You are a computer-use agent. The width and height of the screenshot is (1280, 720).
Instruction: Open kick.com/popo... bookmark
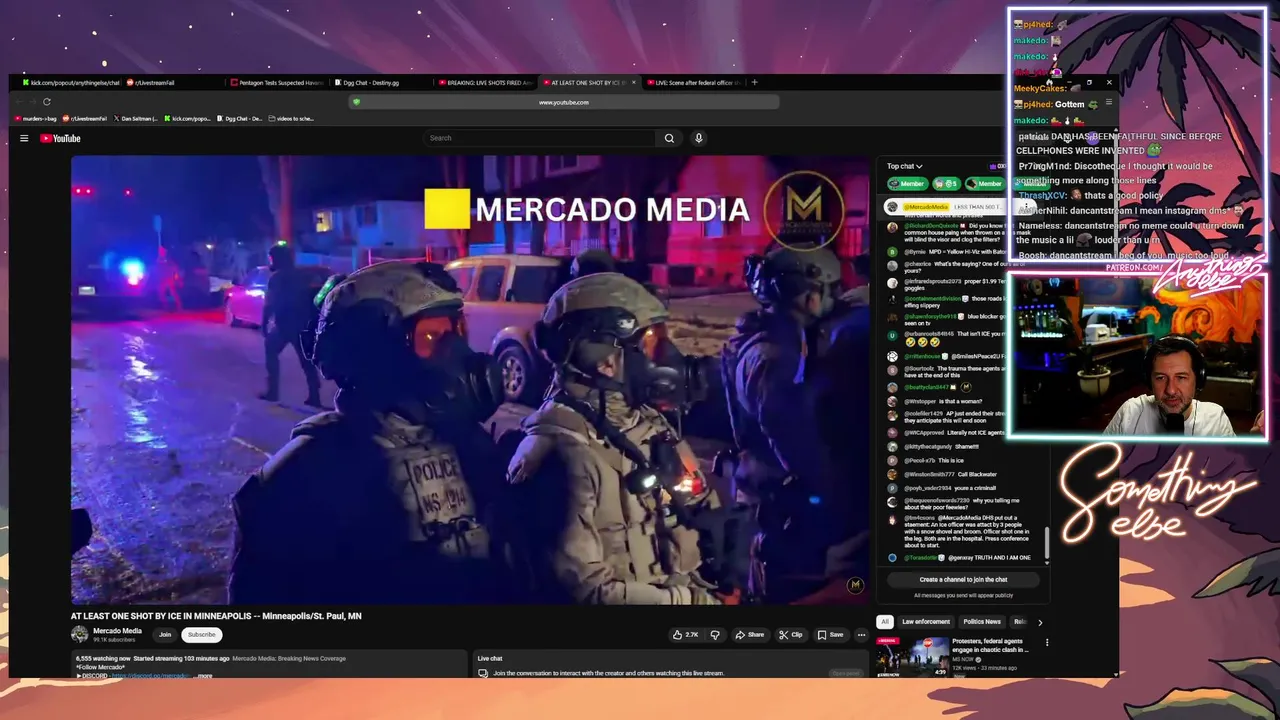188,119
